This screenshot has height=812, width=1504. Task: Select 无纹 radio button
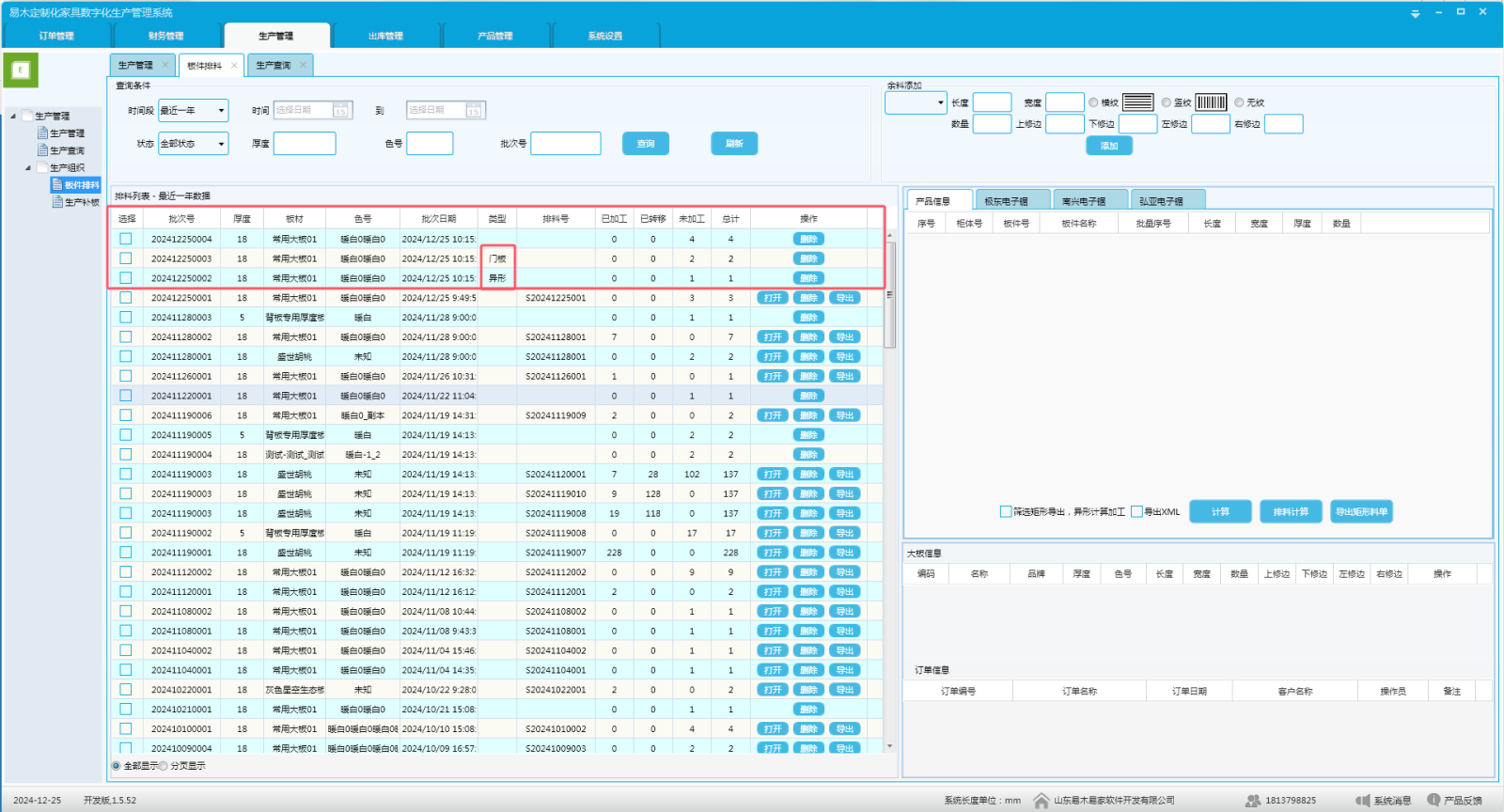[1239, 102]
